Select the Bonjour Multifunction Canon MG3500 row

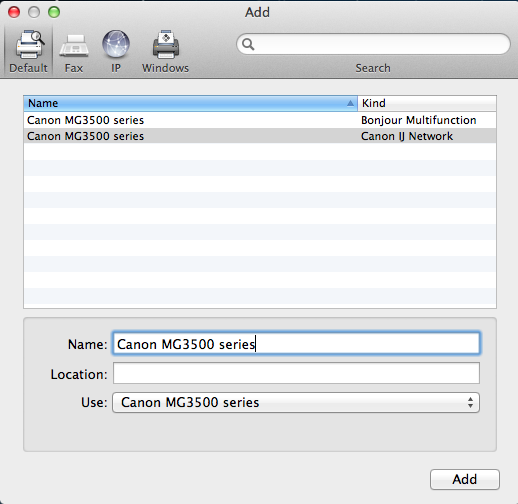(x=260, y=120)
